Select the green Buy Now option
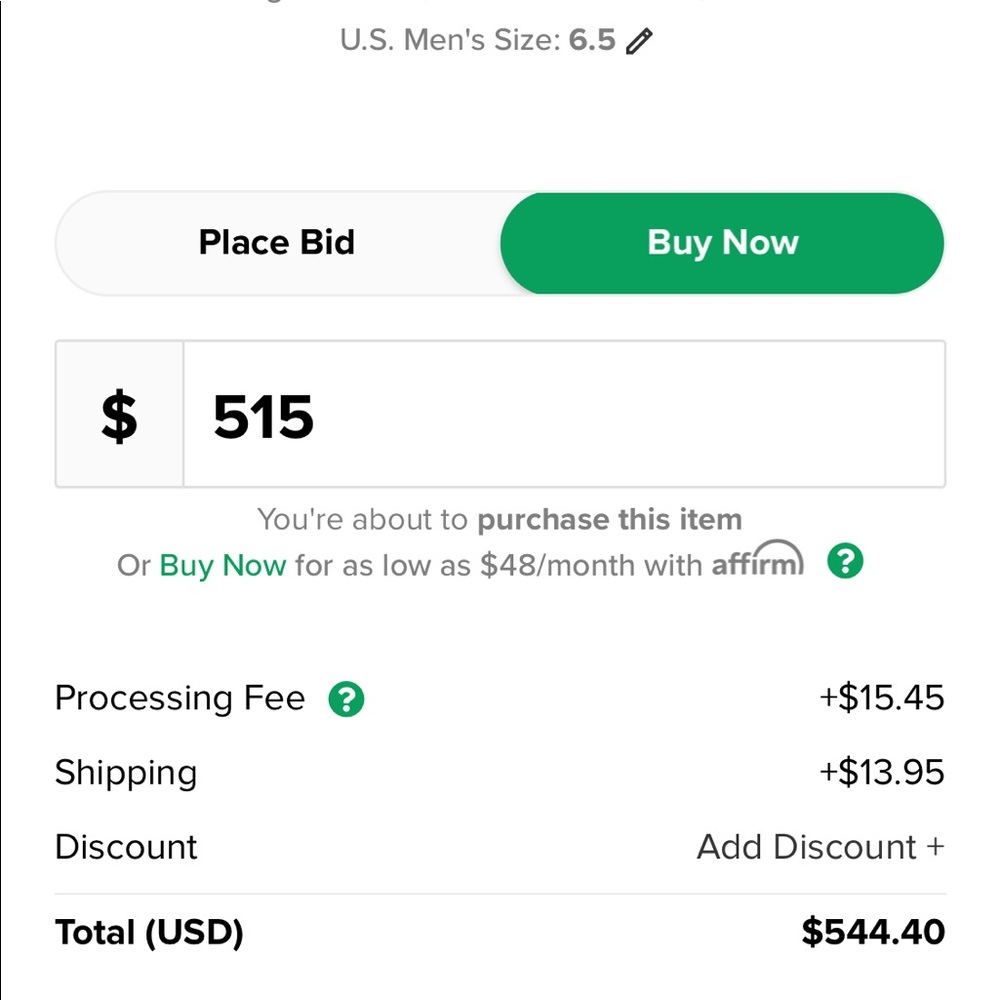 (722, 243)
